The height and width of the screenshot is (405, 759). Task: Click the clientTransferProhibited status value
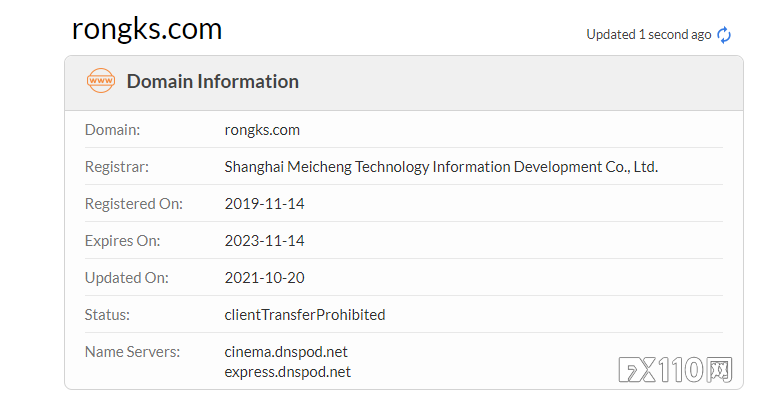pos(305,315)
